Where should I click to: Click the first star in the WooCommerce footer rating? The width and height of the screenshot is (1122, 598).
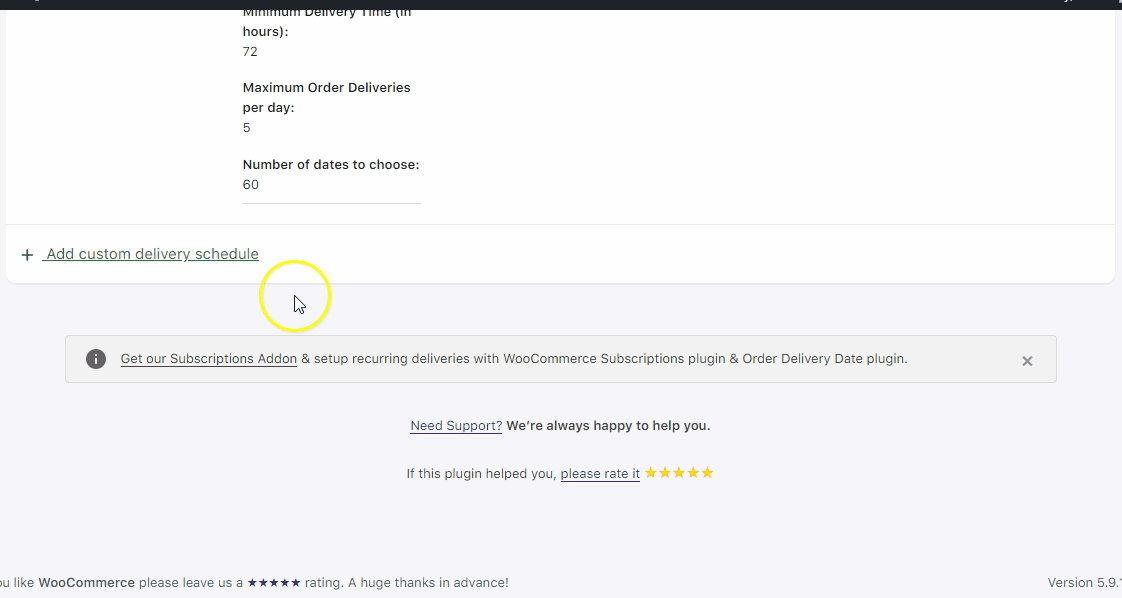[252, 582]
